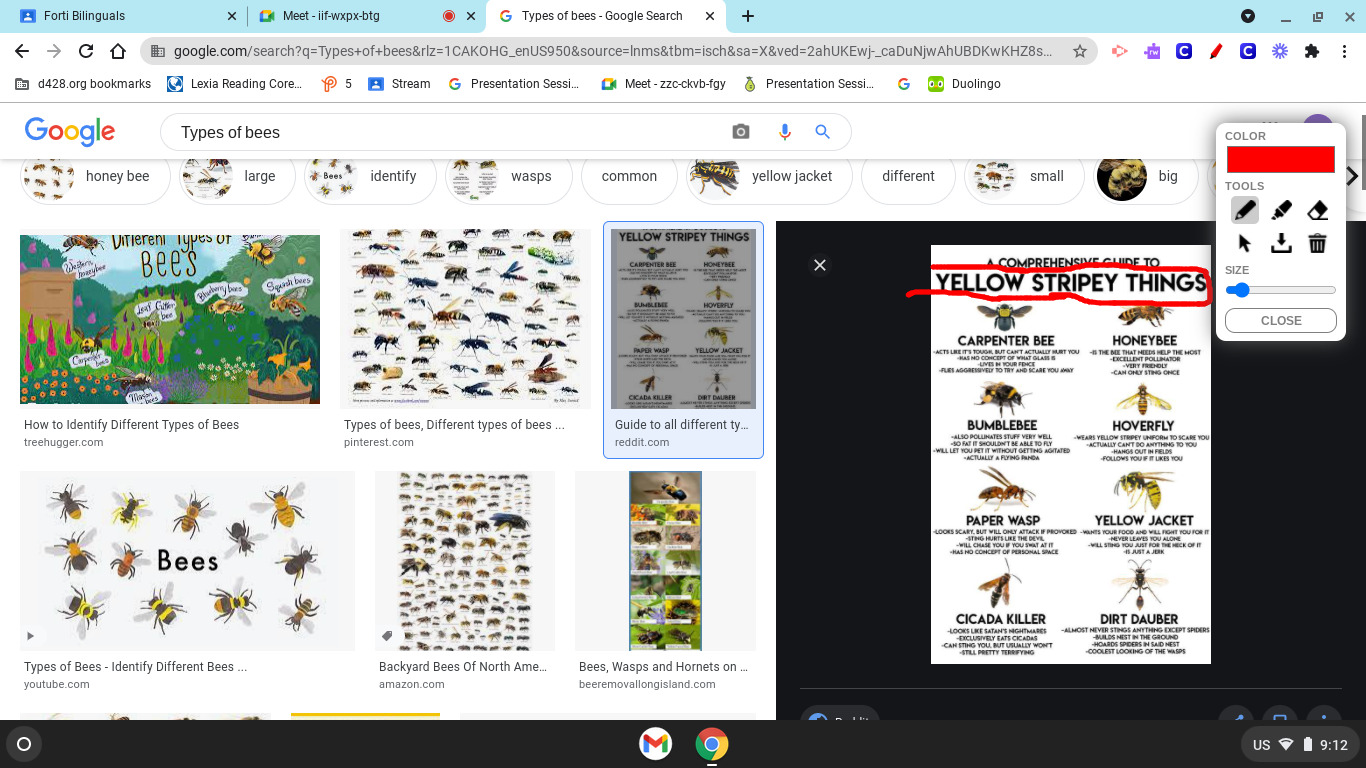
Task: Download the annotated drawing
Action: pyautogui.click(x=1281, y=243)
